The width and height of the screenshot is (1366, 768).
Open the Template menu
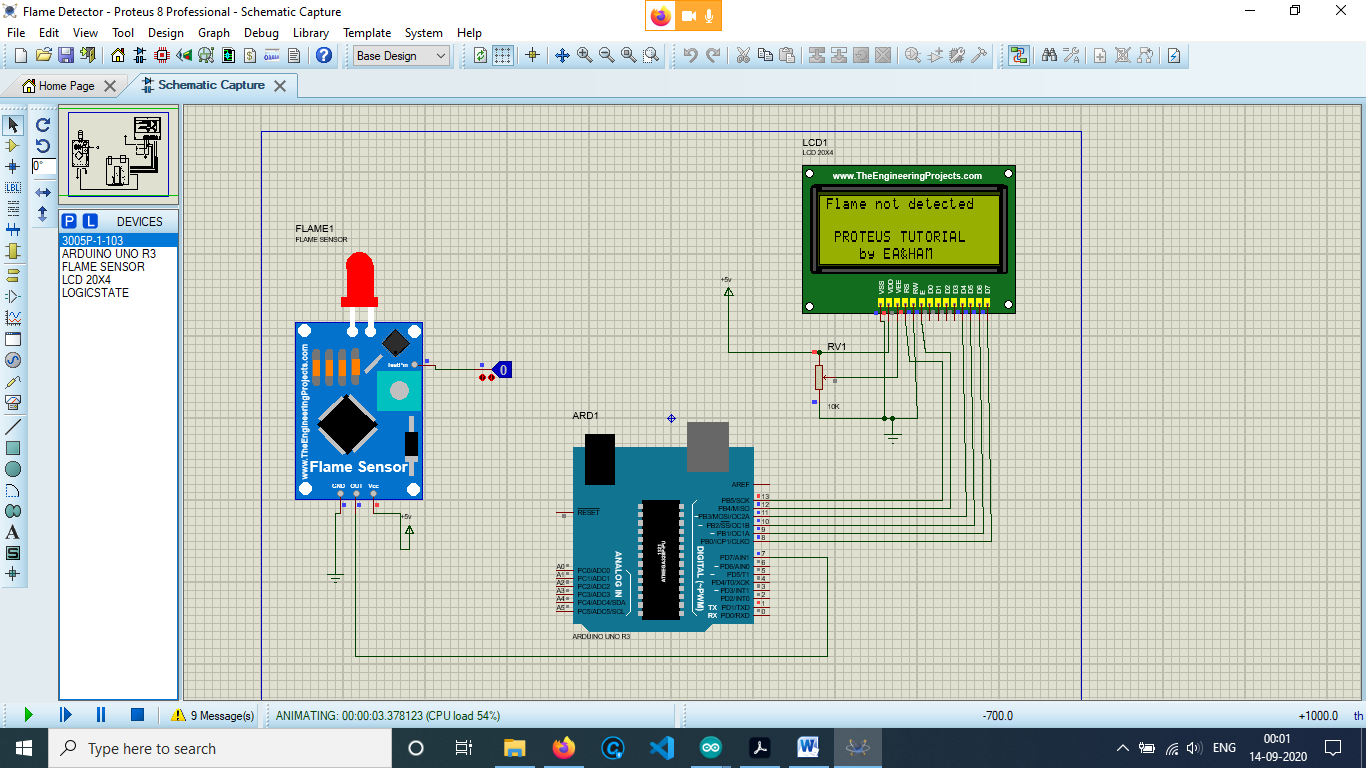367,33
